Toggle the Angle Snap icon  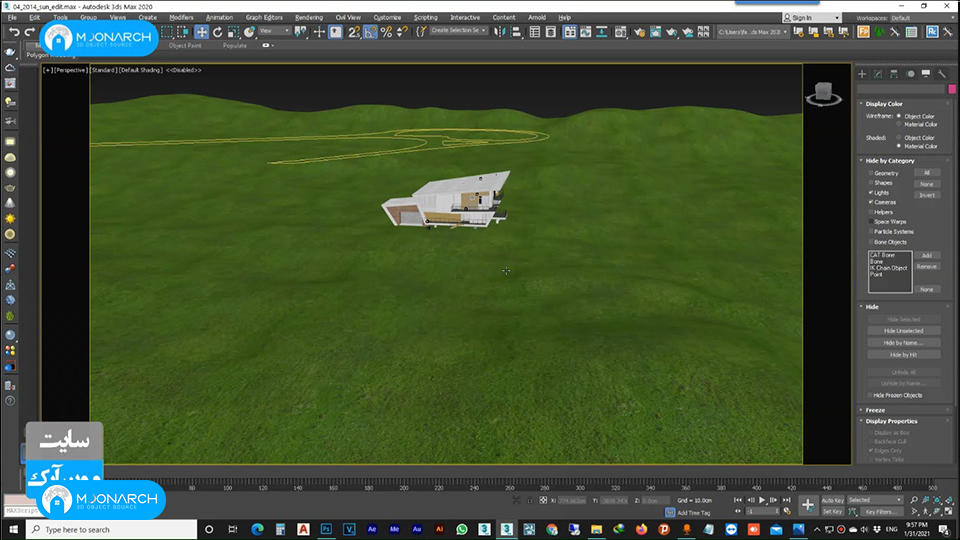point(370,32)
